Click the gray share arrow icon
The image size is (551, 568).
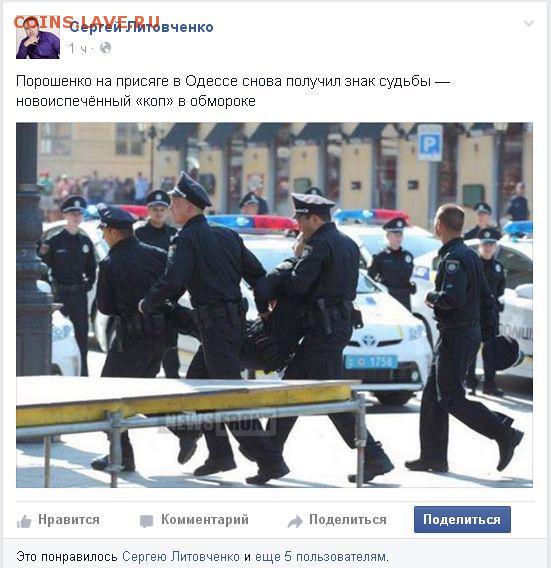[x=295, y=521]
